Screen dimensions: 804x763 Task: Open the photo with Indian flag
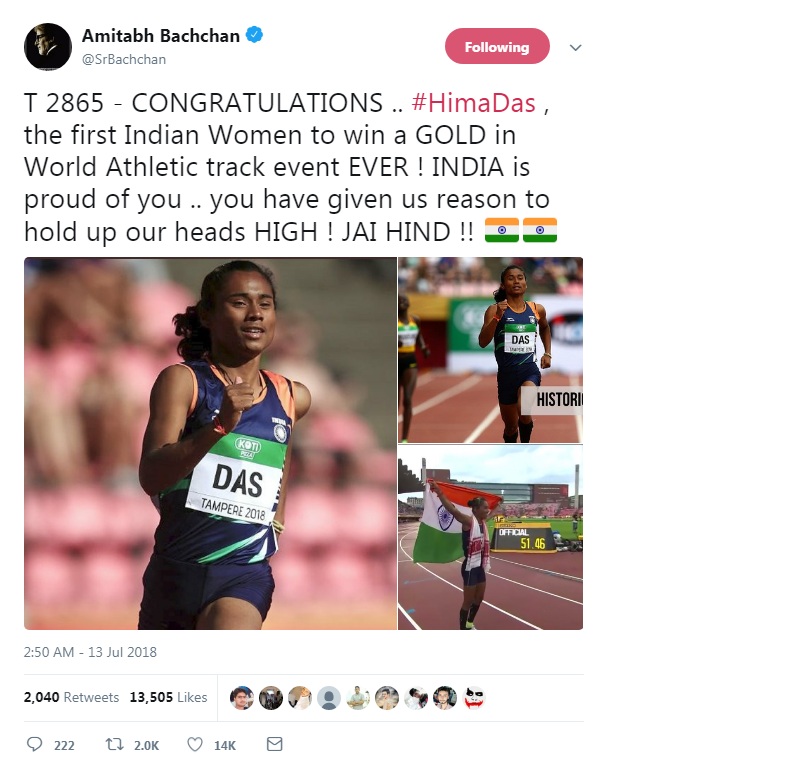pos(491,537)
